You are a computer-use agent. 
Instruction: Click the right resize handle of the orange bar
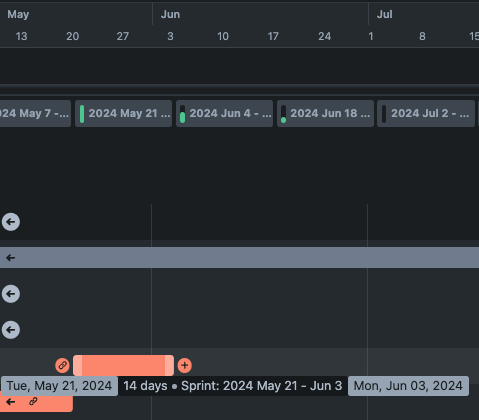point(169,365)
